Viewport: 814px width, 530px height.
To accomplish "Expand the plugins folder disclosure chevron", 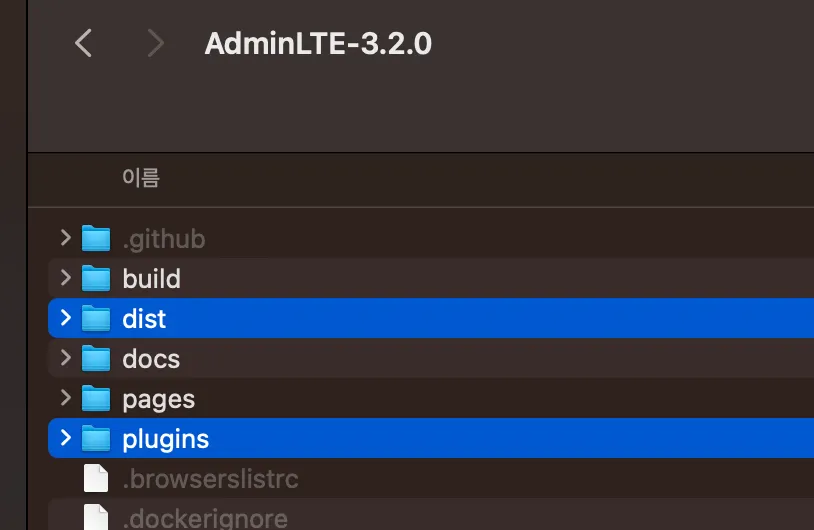I will 65,438.
